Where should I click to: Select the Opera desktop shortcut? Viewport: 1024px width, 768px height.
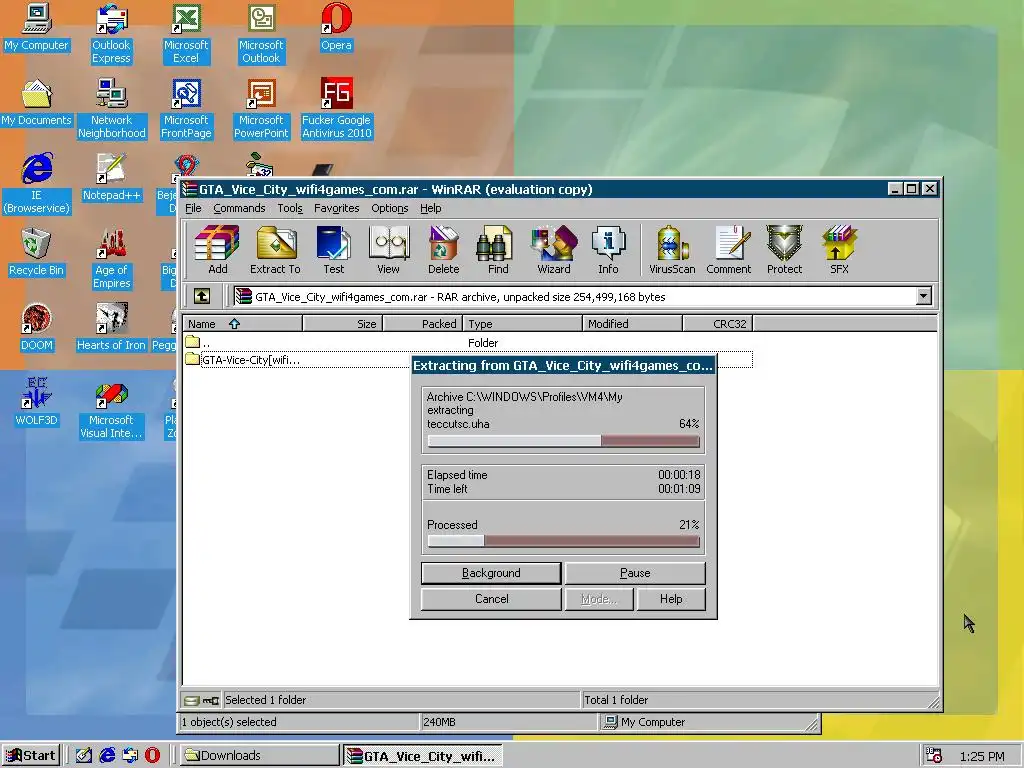[x=336, y=27]
